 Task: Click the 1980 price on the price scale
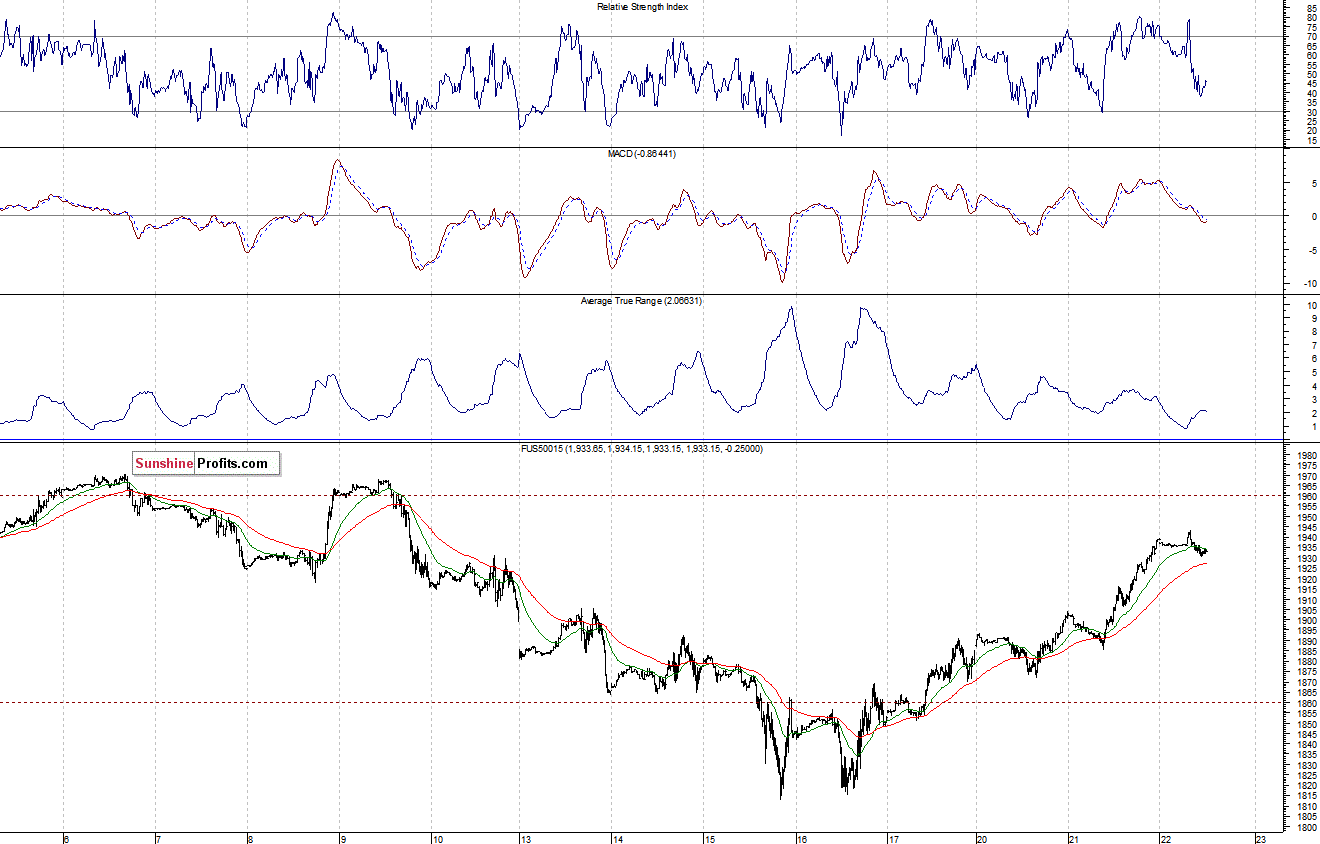[1305, 455]
